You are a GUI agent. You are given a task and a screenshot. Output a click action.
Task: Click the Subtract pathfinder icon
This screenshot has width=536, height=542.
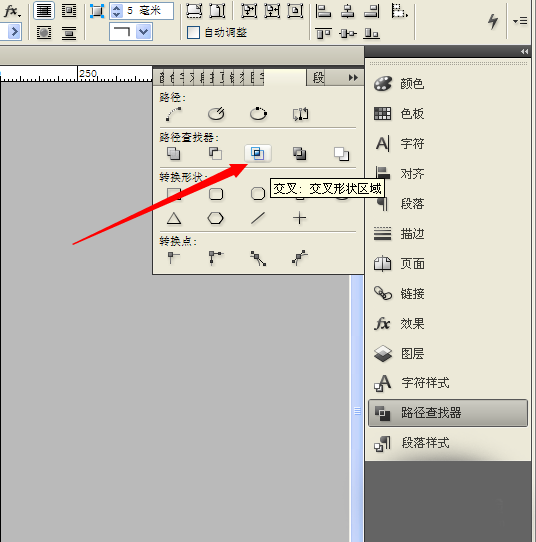pyautogui.click(x=216, y=153)
